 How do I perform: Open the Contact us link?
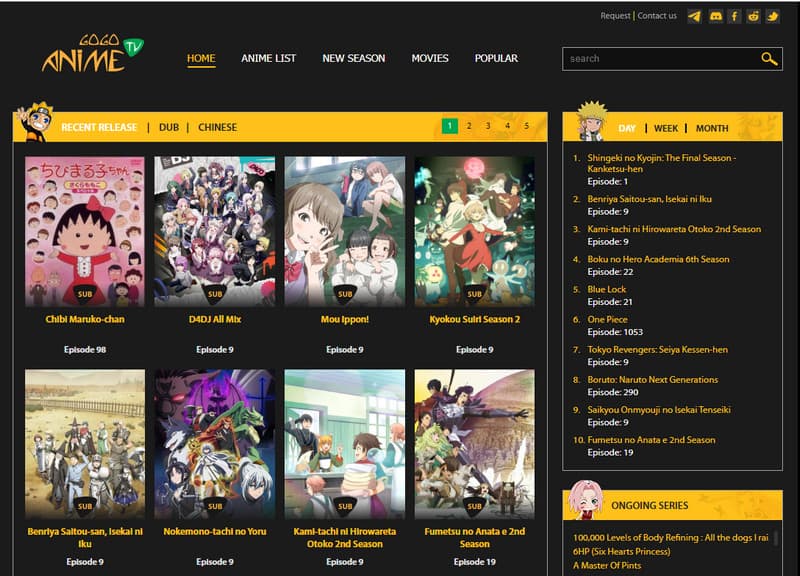coord(657,16)
